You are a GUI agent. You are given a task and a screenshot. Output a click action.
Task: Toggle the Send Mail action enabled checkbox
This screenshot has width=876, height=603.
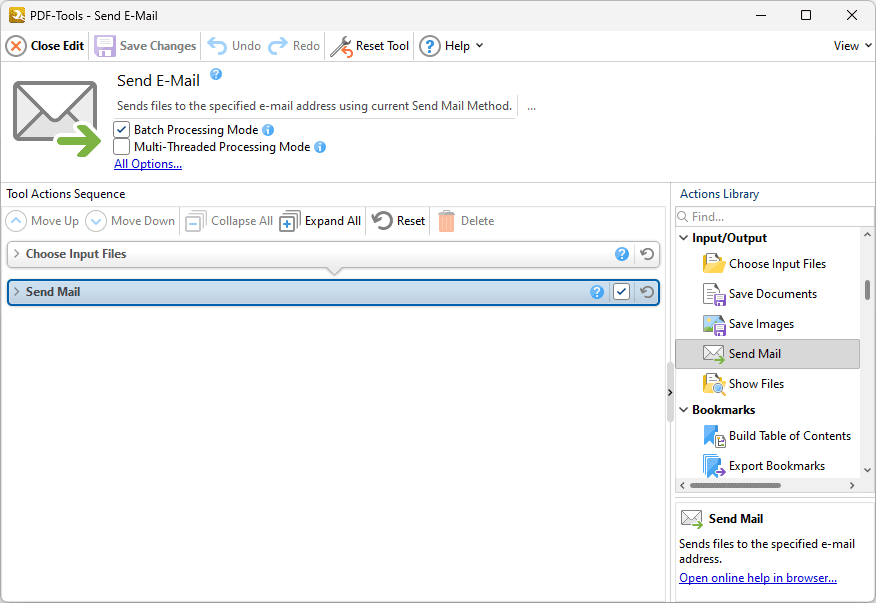pyautogui.click(x=621, y=292)
